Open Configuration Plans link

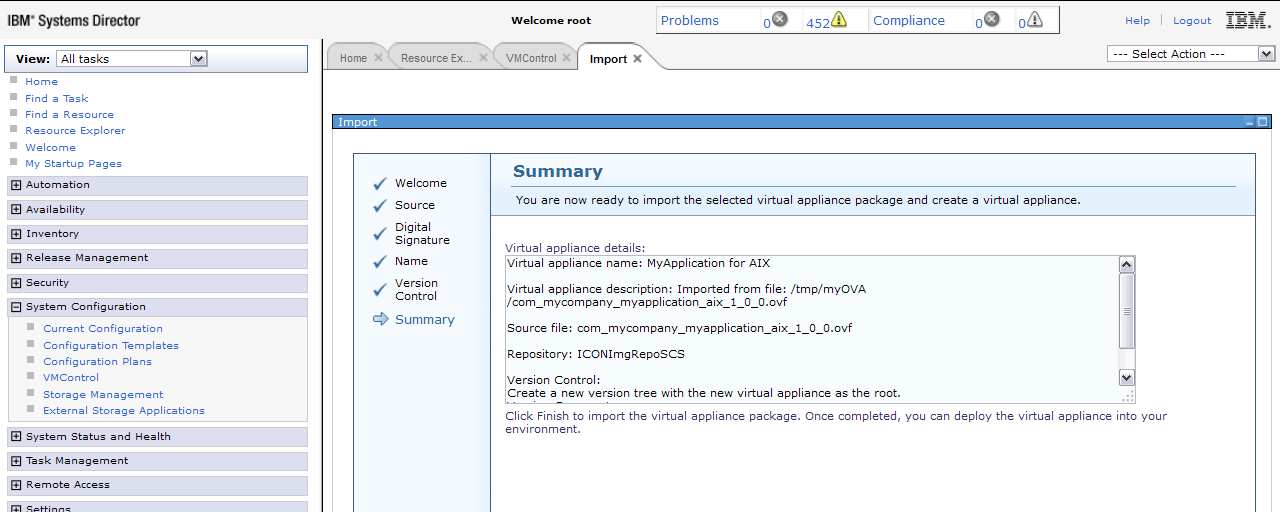97,361
